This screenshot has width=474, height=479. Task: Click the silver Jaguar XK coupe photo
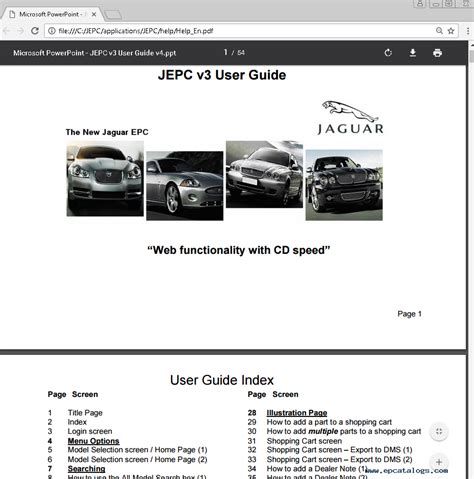coord(185,186)
